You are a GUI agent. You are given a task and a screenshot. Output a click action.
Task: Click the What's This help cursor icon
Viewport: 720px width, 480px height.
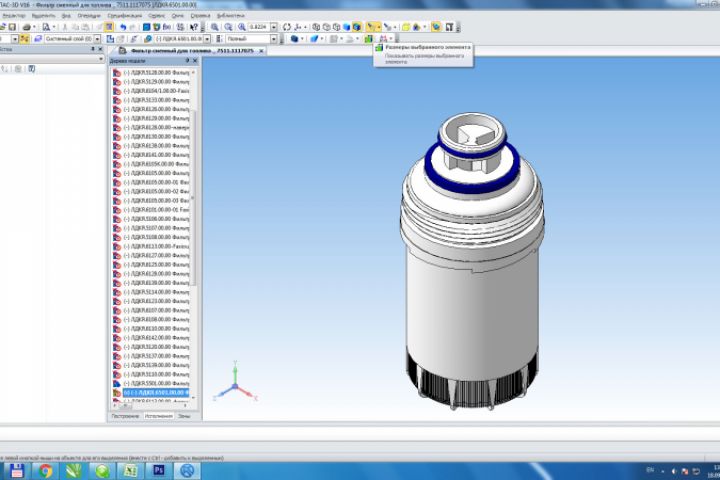194,27
